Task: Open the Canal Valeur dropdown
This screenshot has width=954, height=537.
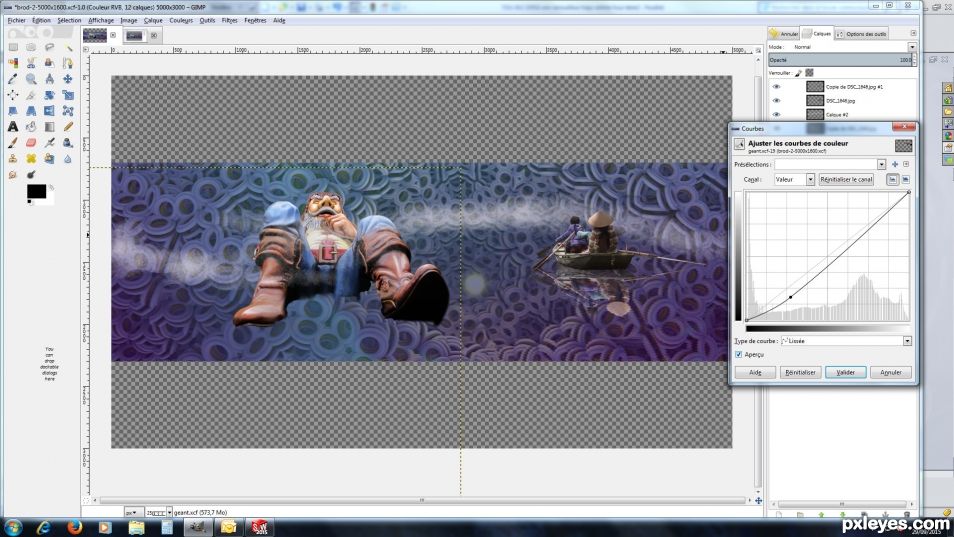Action: [794, 179]
